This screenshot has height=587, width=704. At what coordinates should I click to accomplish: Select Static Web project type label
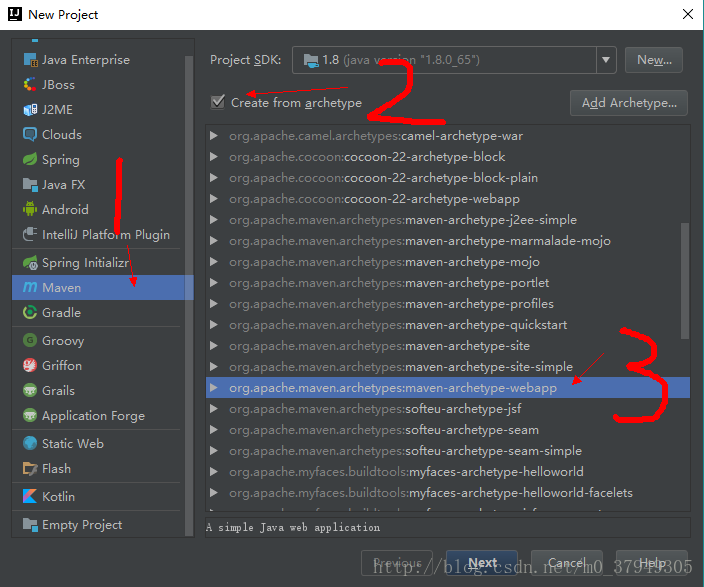[x=73, y=443]
